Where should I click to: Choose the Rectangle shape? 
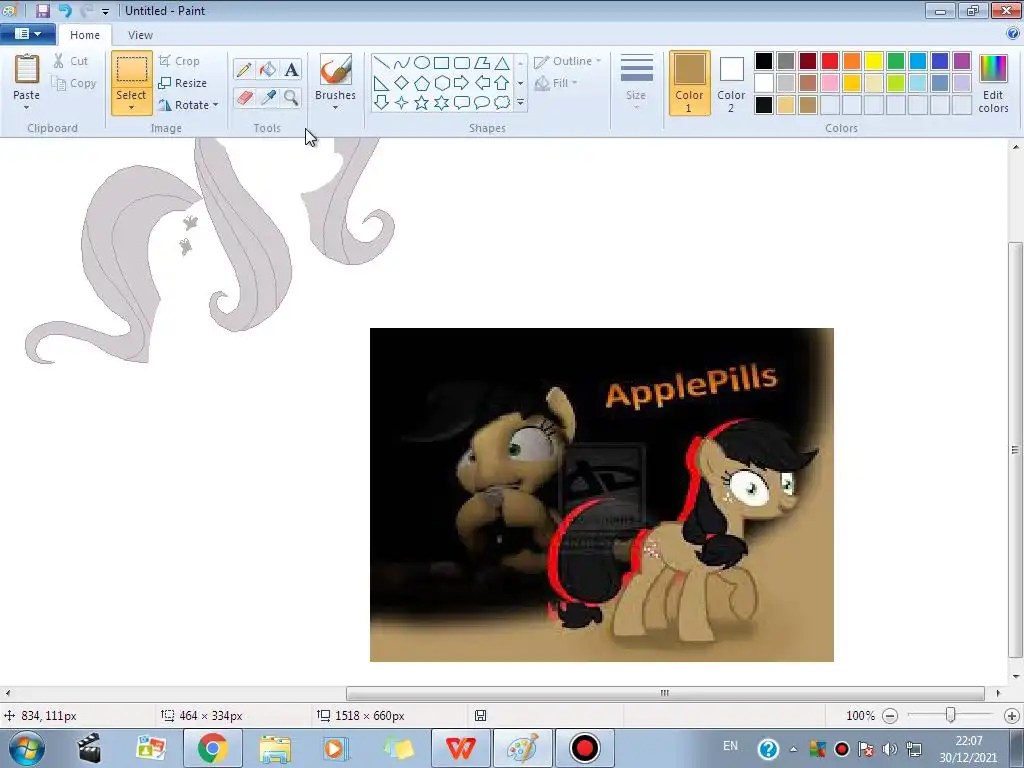coord(441,63)
